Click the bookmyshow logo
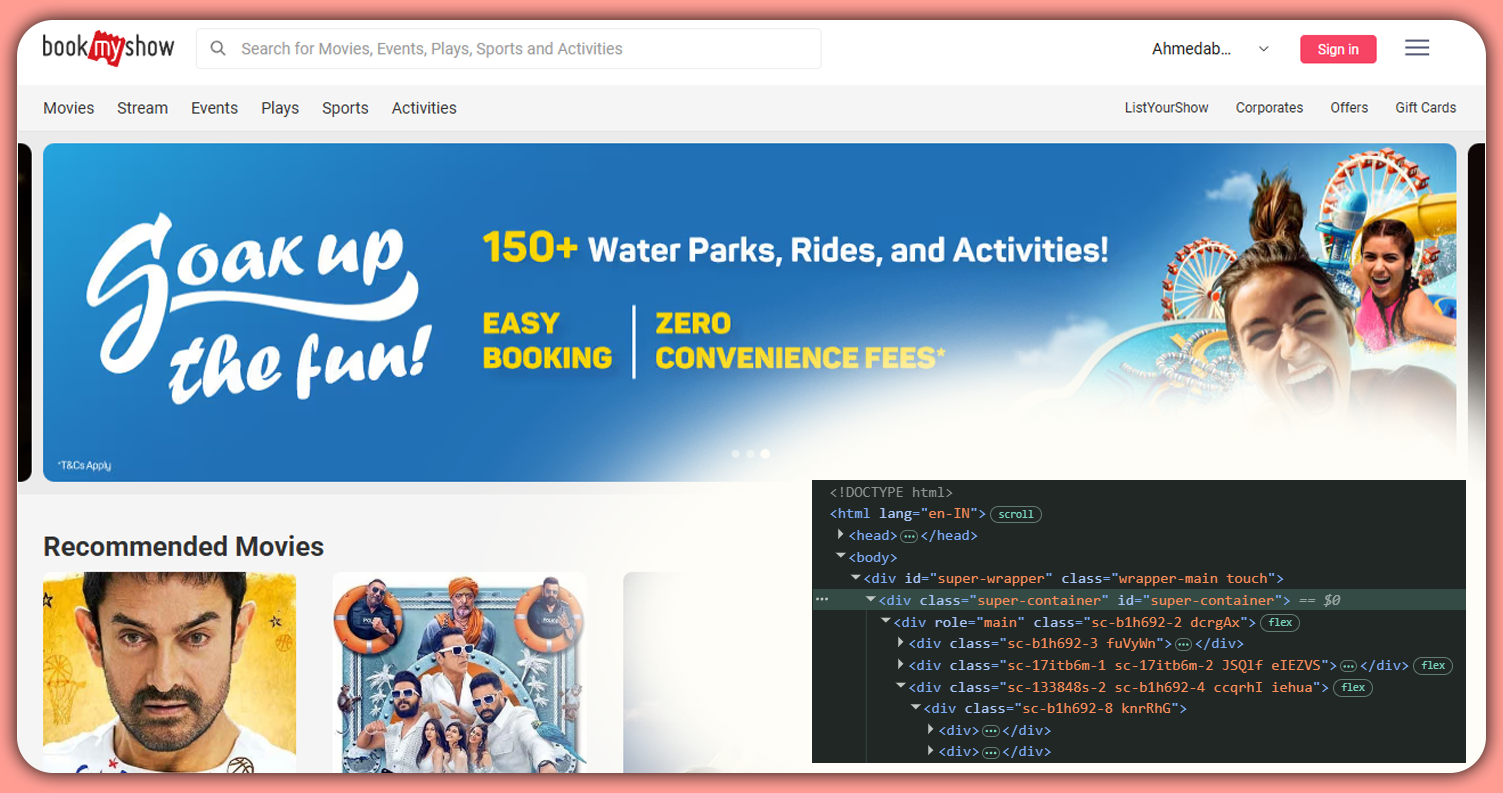 point(108,47)
